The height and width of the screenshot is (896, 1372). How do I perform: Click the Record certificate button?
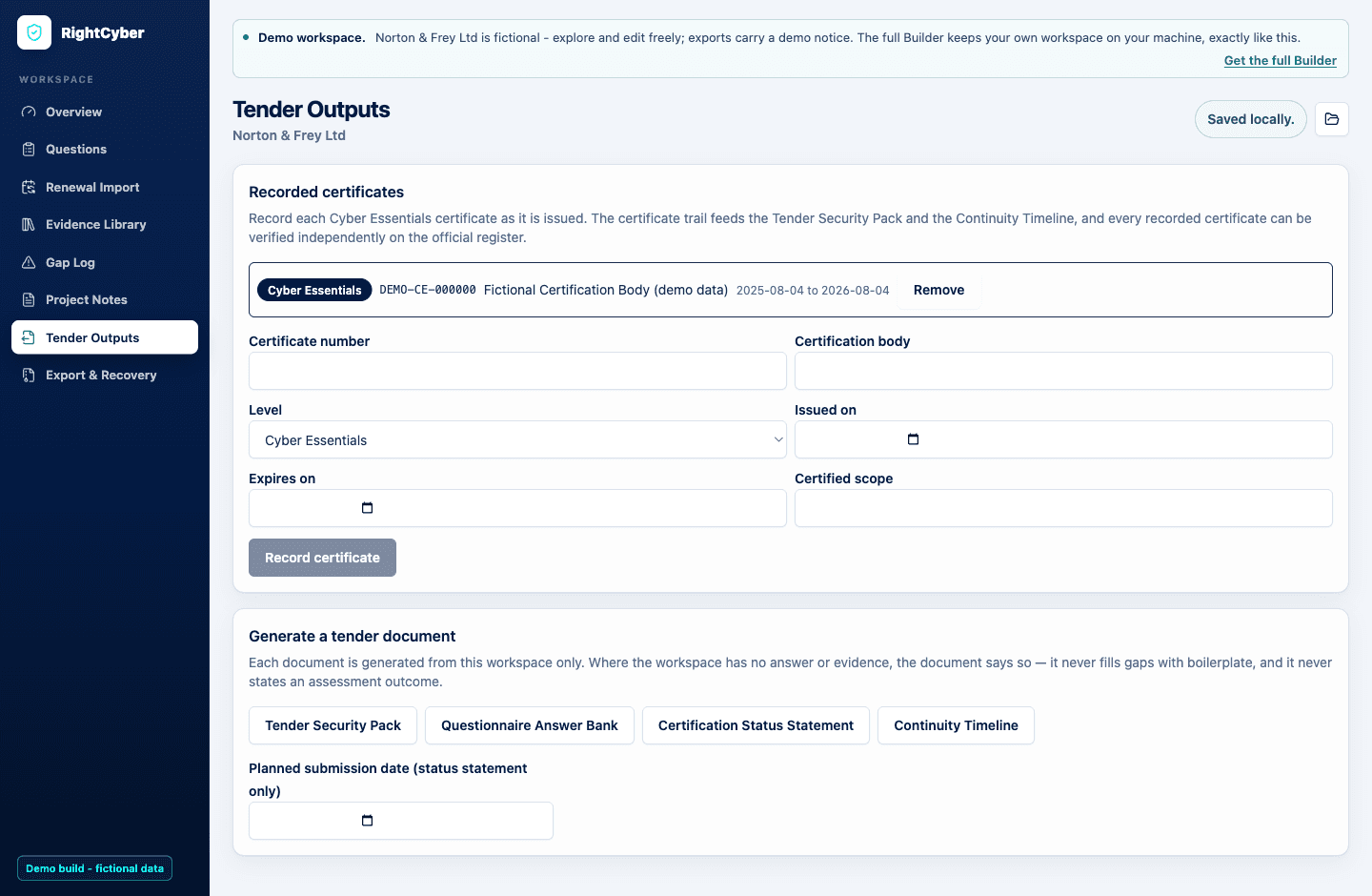tap(322, 558)
